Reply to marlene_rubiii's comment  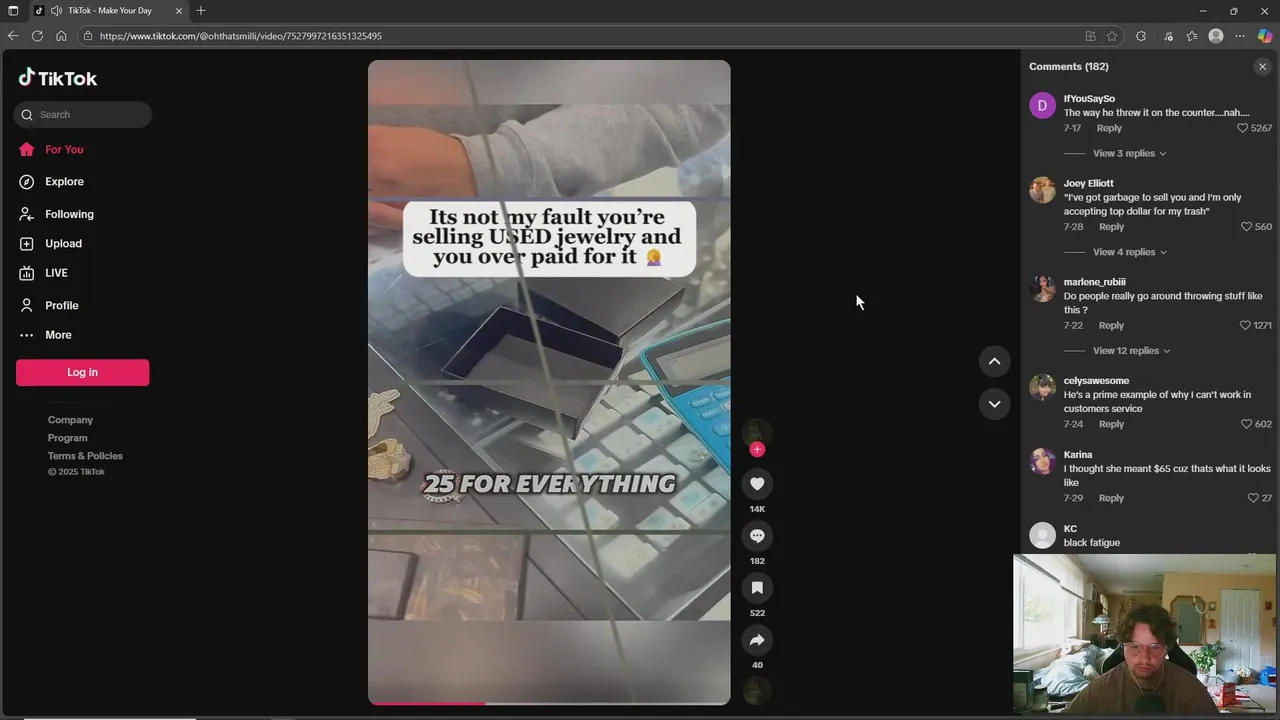click(x=1112, y=326)
